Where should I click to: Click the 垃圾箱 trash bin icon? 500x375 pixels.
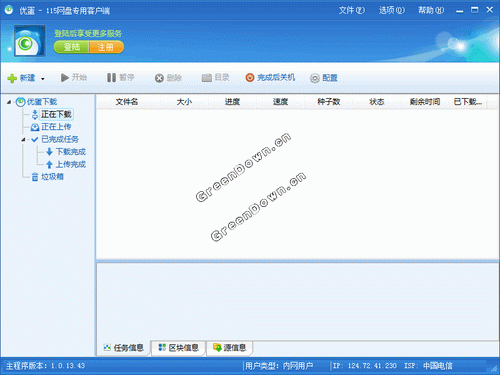point(35,177)
